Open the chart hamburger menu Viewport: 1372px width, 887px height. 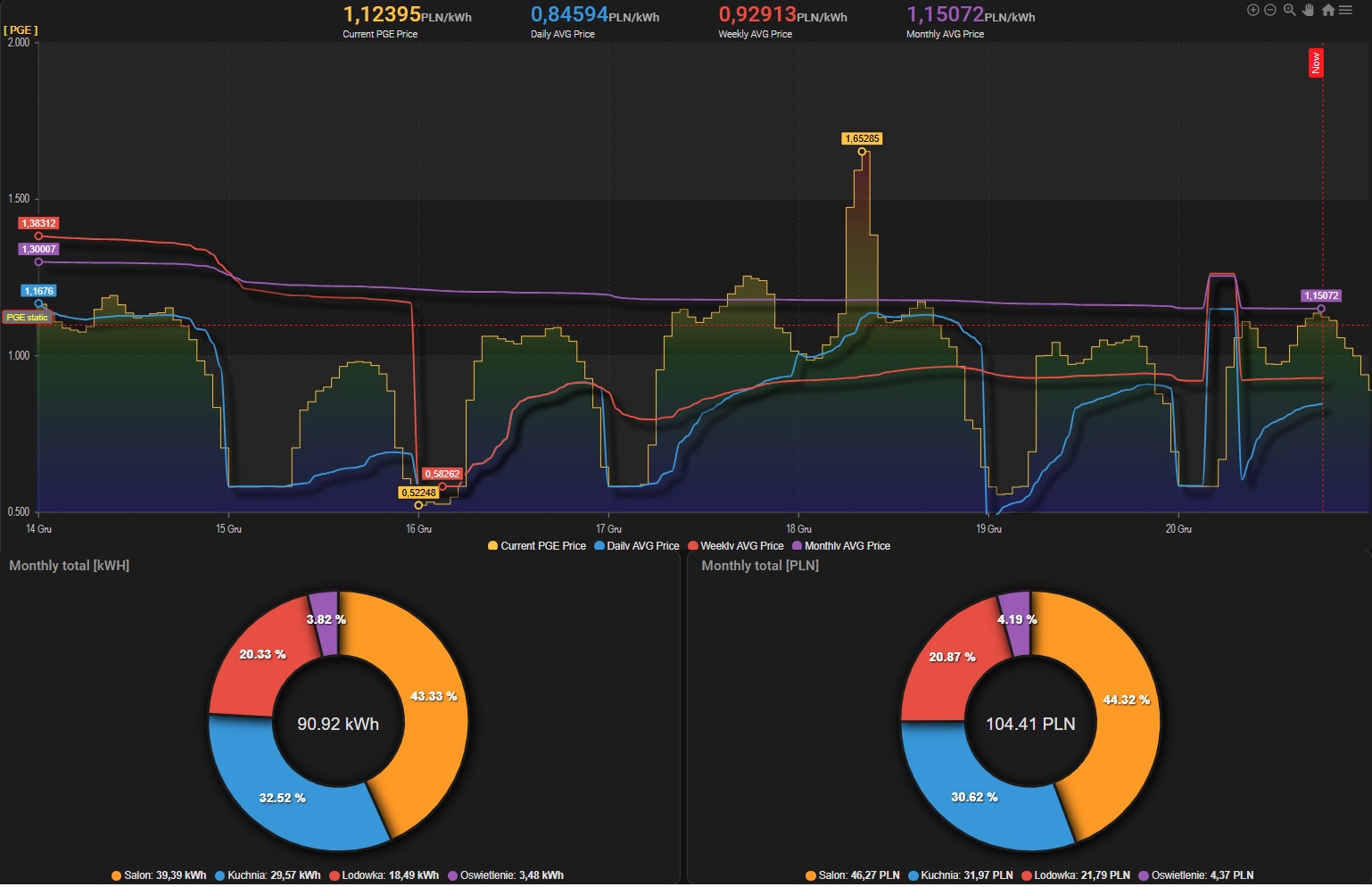click(x=1345, y=10)
